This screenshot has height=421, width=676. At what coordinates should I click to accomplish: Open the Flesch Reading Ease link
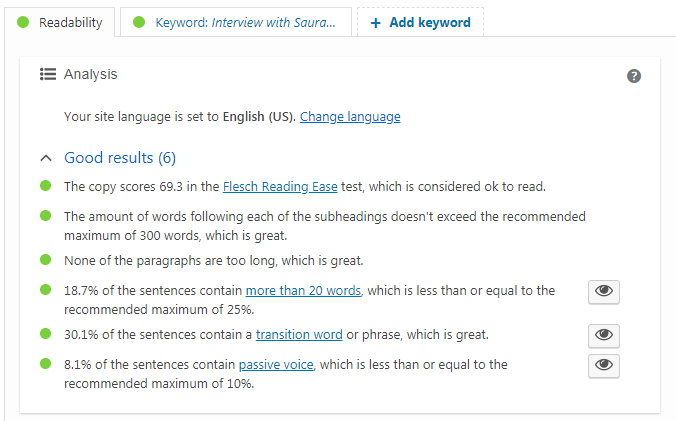(x=280, y=187)
